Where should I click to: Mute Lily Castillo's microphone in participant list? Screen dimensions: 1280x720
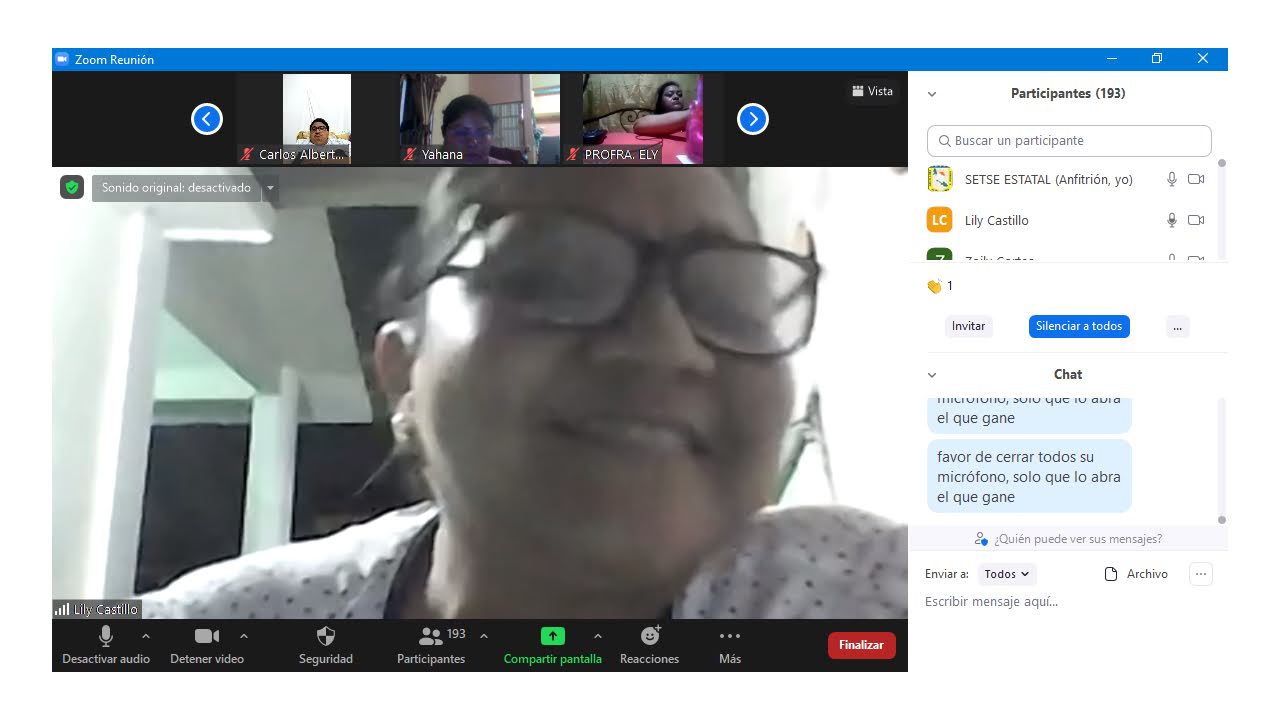coord(1172,220)
